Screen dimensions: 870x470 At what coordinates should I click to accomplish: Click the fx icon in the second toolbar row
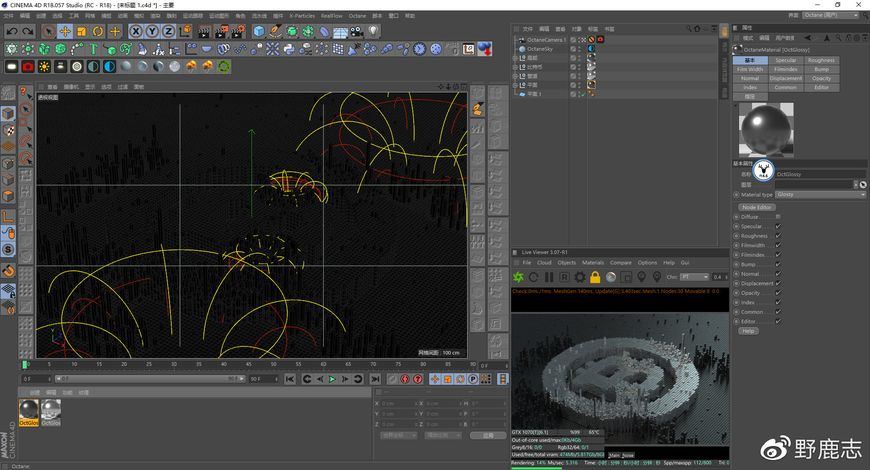click(x=159, y=49)
